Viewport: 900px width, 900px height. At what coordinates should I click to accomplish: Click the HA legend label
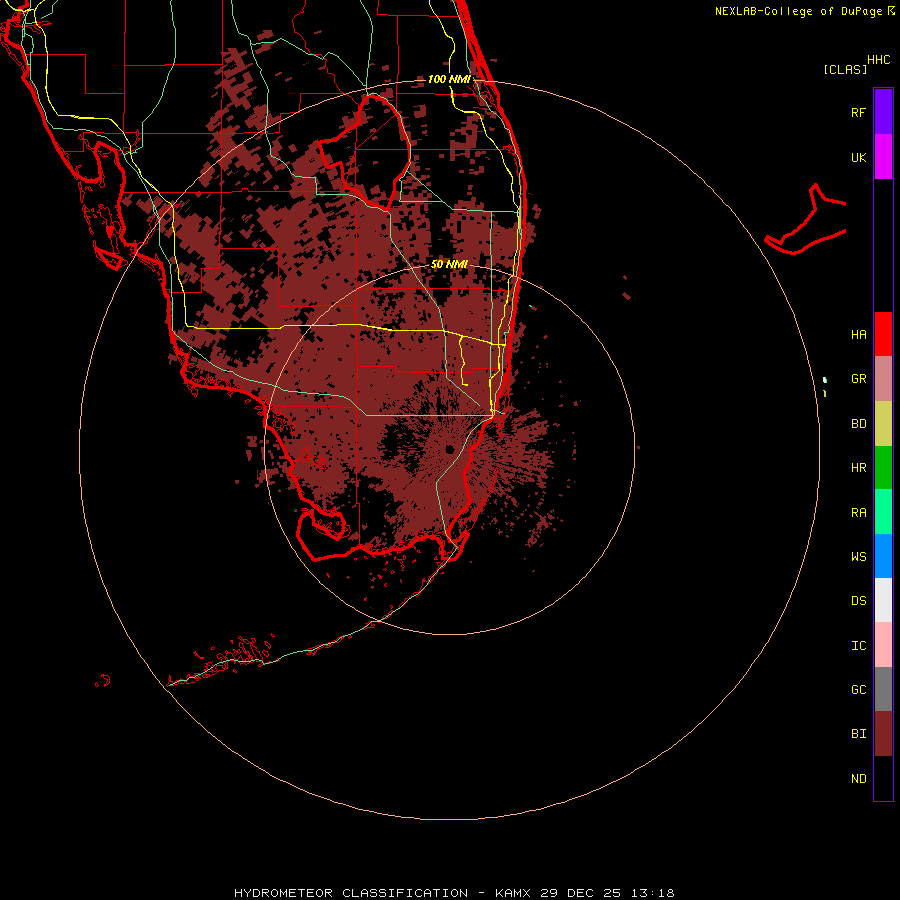(858, 335)
